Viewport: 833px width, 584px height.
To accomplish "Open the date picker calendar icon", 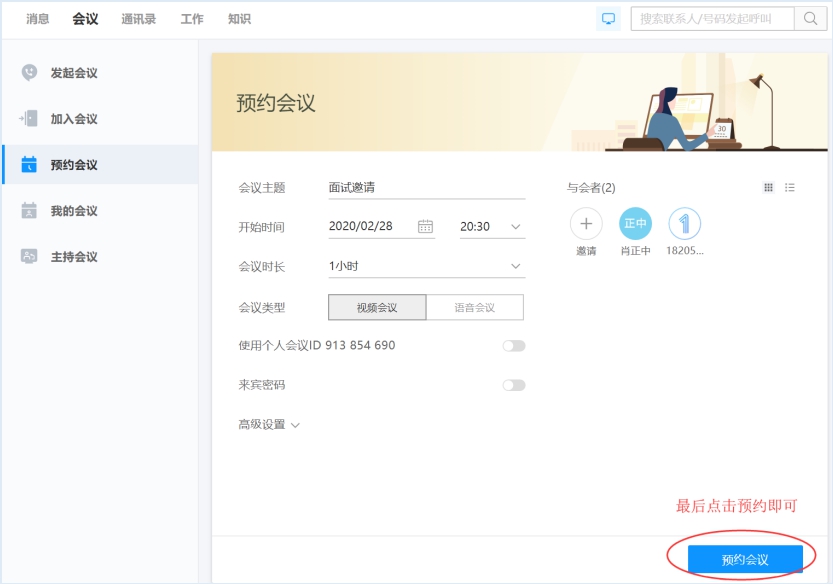I will click(x=424, y=226).
